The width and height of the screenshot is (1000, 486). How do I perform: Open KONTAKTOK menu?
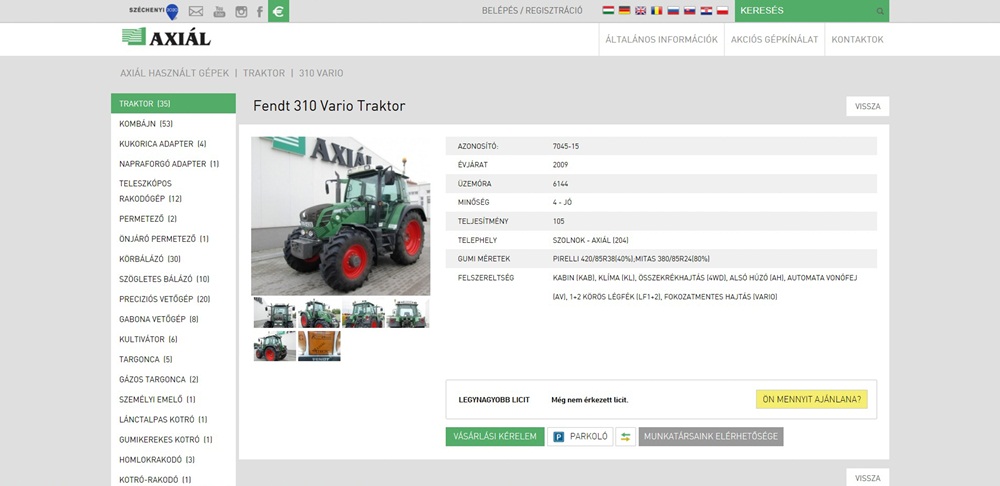click(x=857, y=40)
